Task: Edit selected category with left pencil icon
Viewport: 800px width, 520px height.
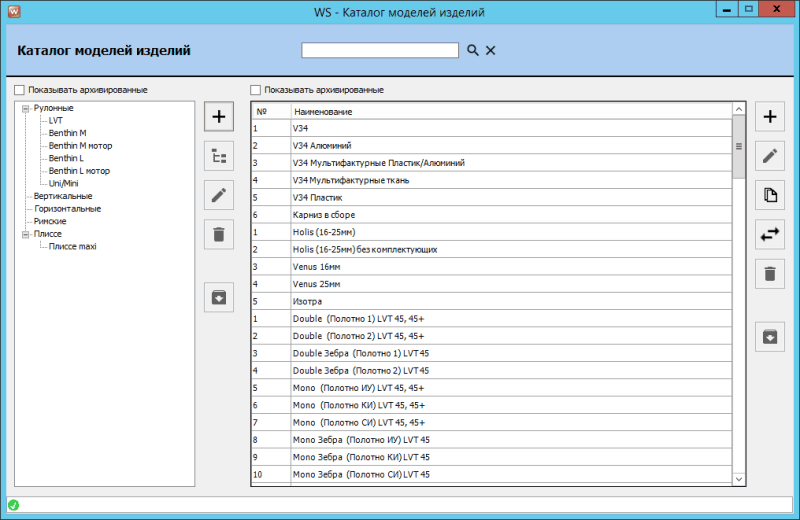Action: click(219, 195)
